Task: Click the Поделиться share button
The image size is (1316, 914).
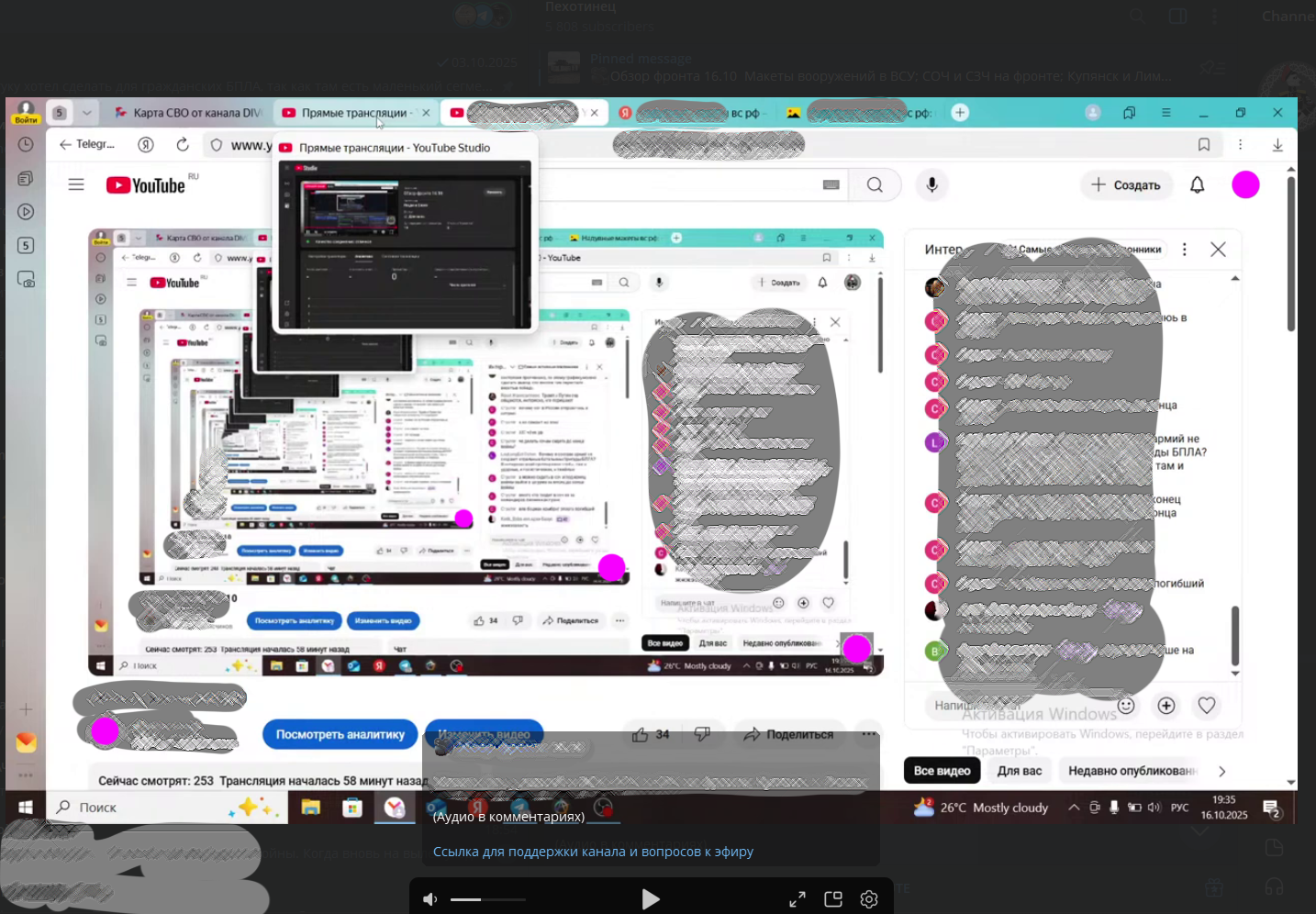Action: [x=789, y=734]
